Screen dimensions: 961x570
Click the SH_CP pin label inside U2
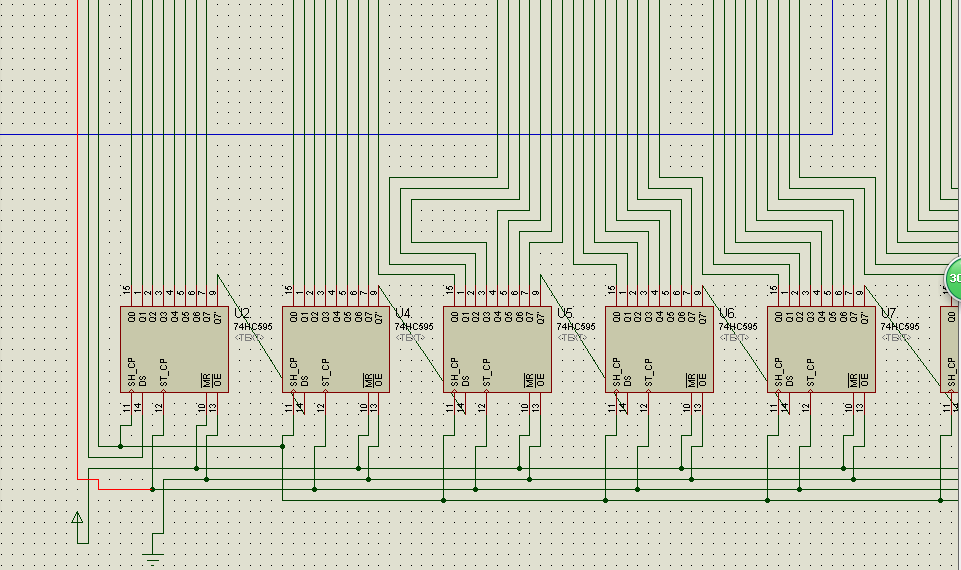tap(132, 373)
